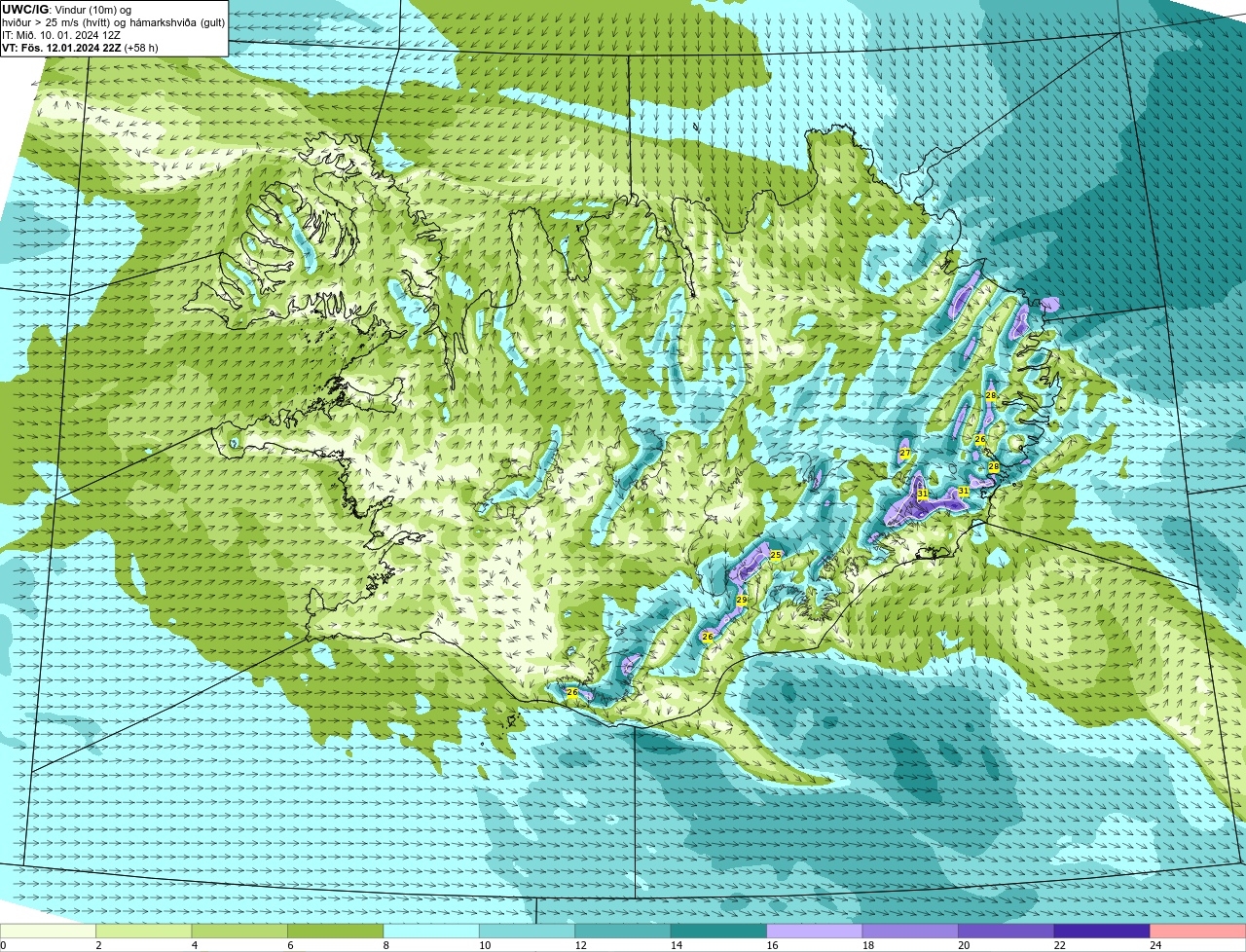
Task: Click the 0–2 m/s palest yellow legend swatch
Action: (48, 931)
